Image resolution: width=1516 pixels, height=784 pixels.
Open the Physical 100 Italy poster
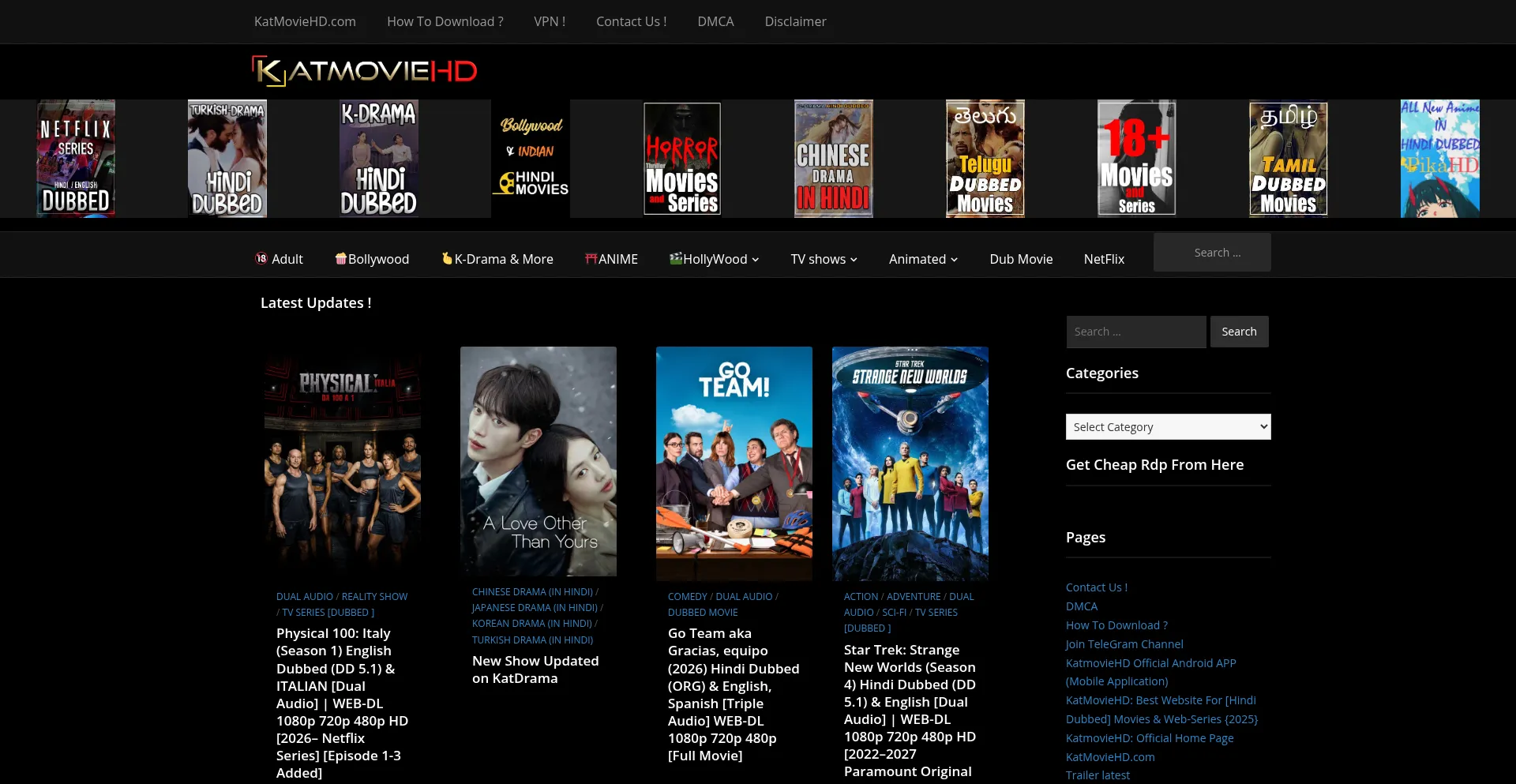tap(343, 464)
